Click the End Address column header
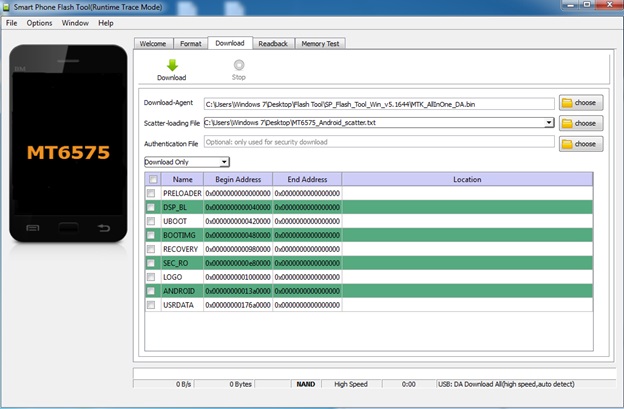Screen dimensions: 624x409 pos(307,179)
